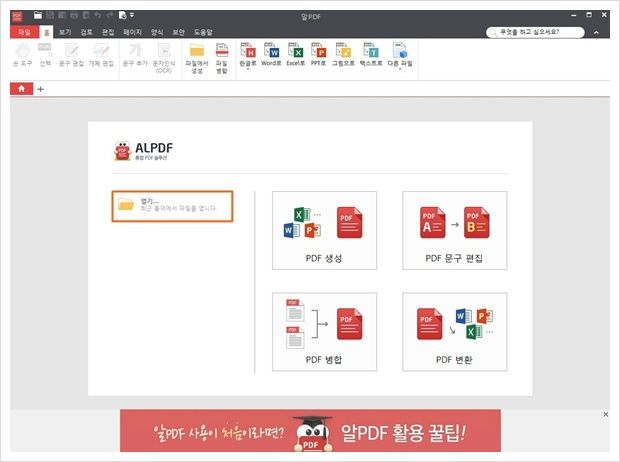Open the 파일 menu
Viewport: 620px width, 462px height.
[25, 32]
